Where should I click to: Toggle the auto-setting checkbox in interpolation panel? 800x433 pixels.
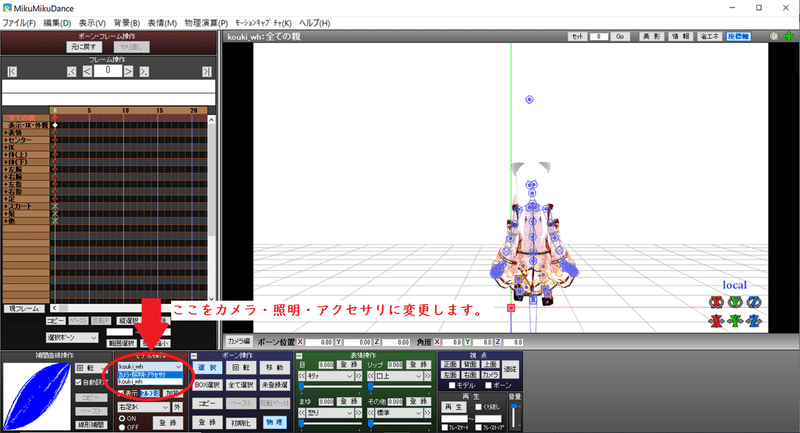click(x=79, y=382)
